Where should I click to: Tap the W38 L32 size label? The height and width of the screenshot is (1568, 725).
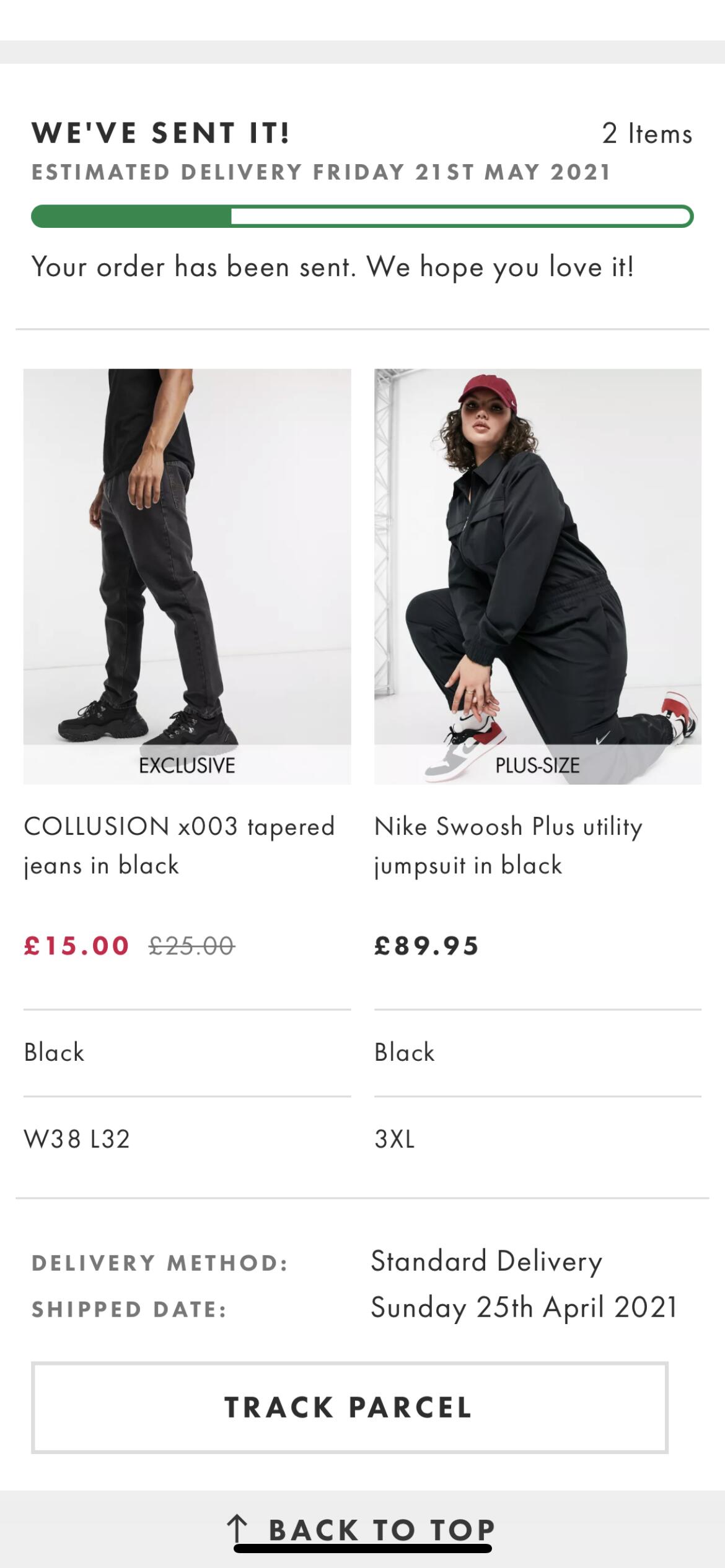tap(77, 1139)
